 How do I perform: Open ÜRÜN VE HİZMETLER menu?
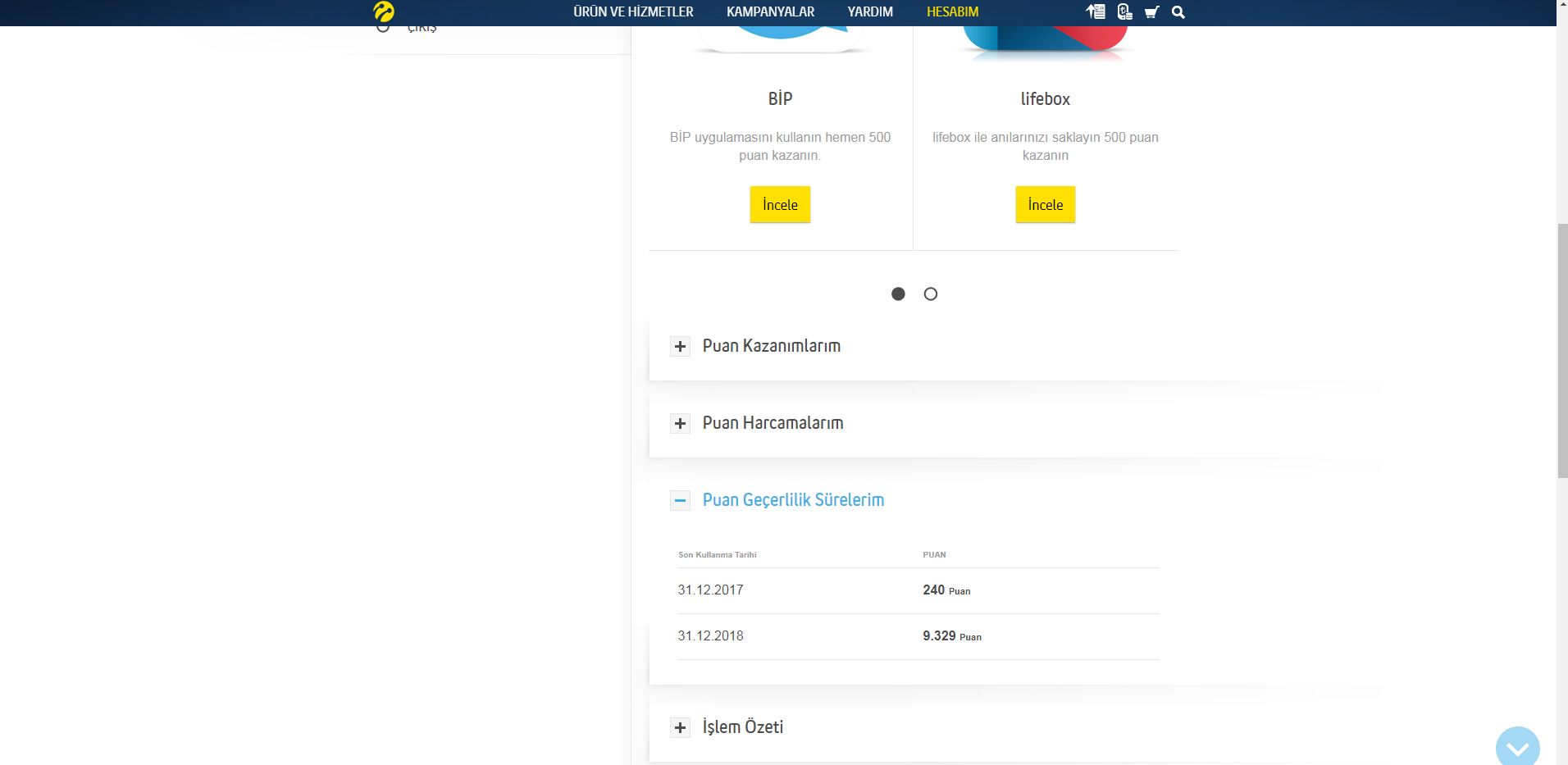[x=633, y=12]
